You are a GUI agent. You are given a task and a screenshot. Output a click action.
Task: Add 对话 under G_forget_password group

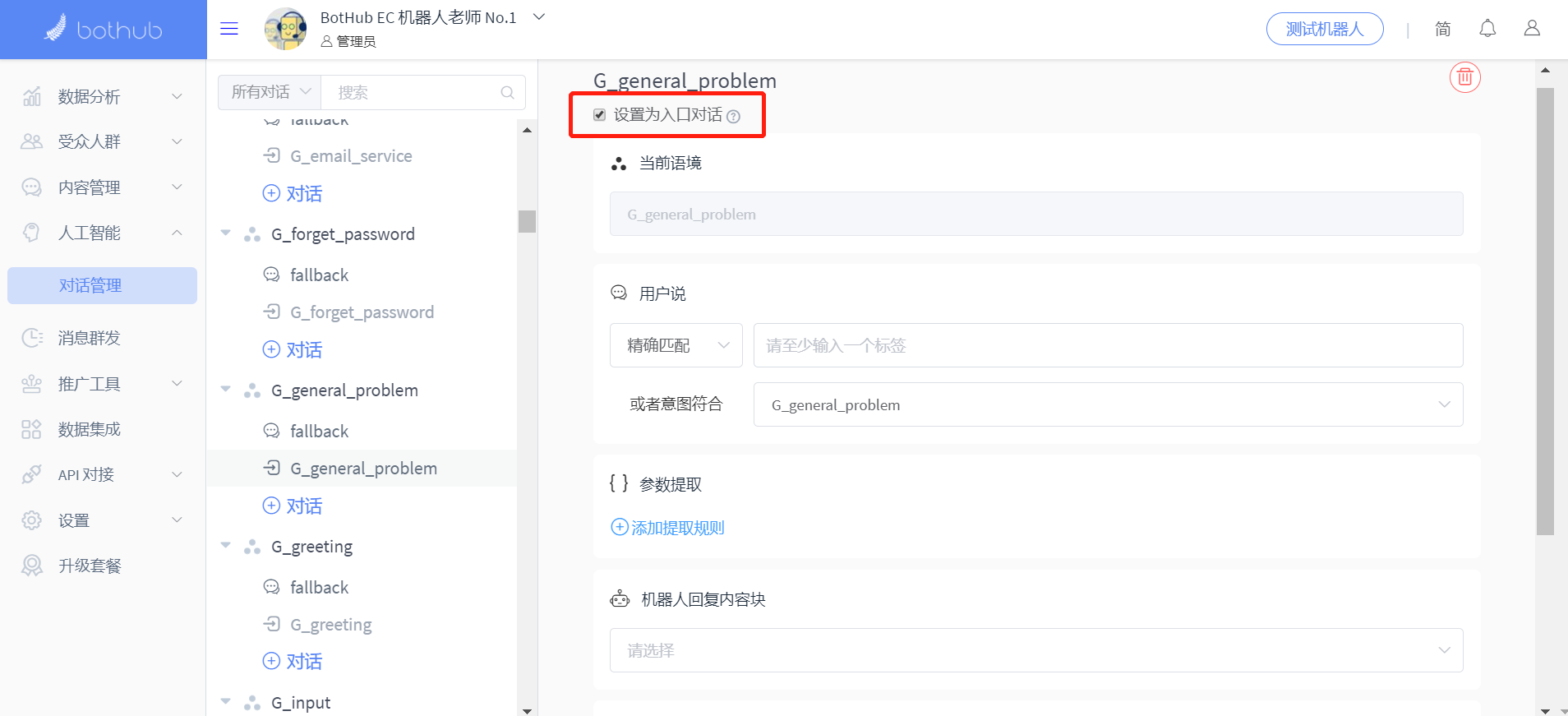(293, 349)
